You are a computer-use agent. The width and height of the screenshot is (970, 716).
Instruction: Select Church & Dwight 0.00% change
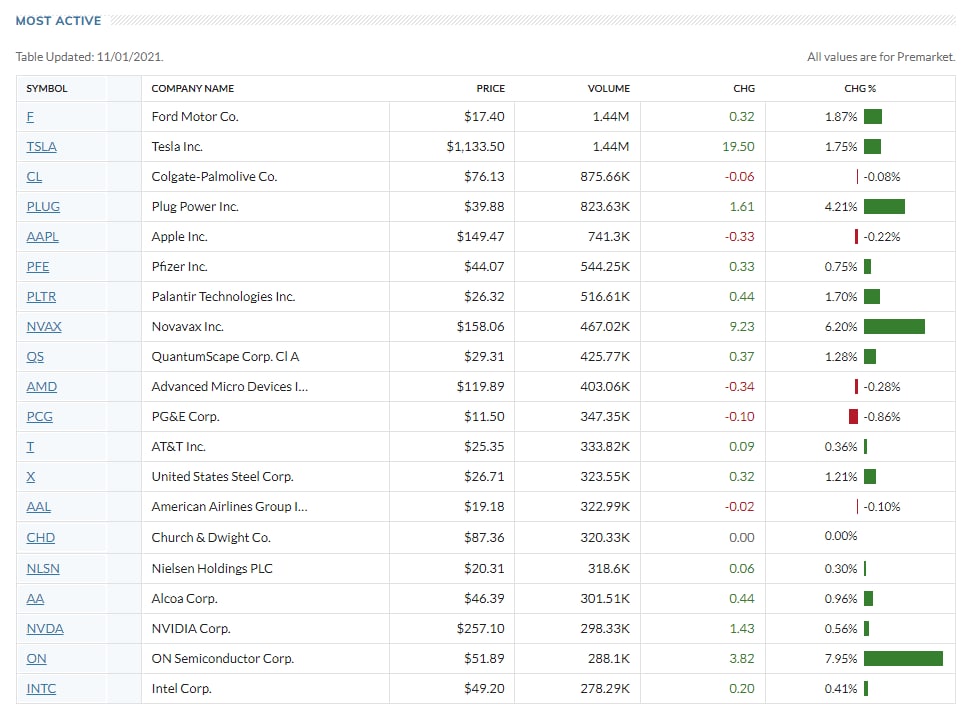[x=841, y=536]
